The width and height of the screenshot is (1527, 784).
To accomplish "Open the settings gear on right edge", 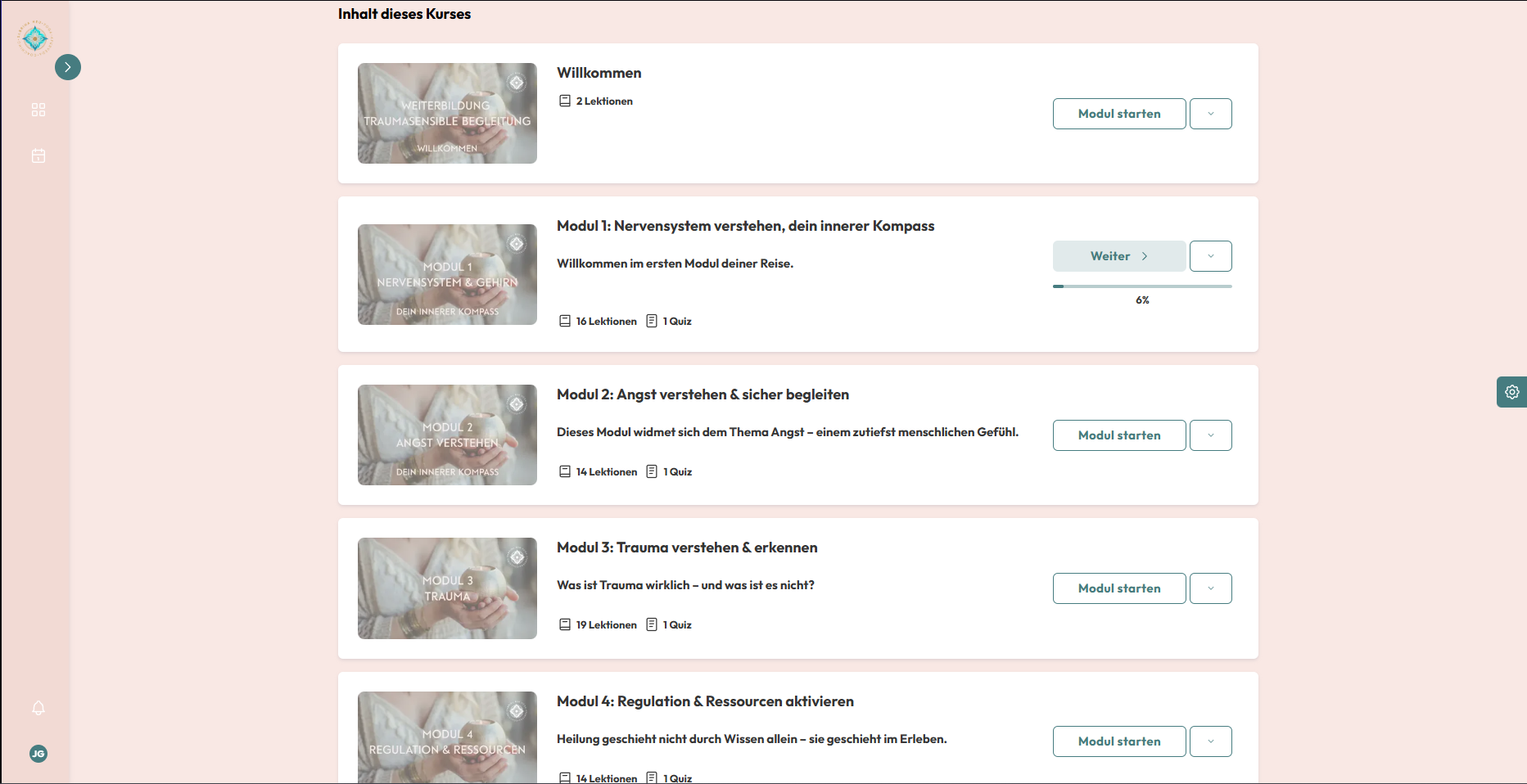I will (x=1511, y=392).
